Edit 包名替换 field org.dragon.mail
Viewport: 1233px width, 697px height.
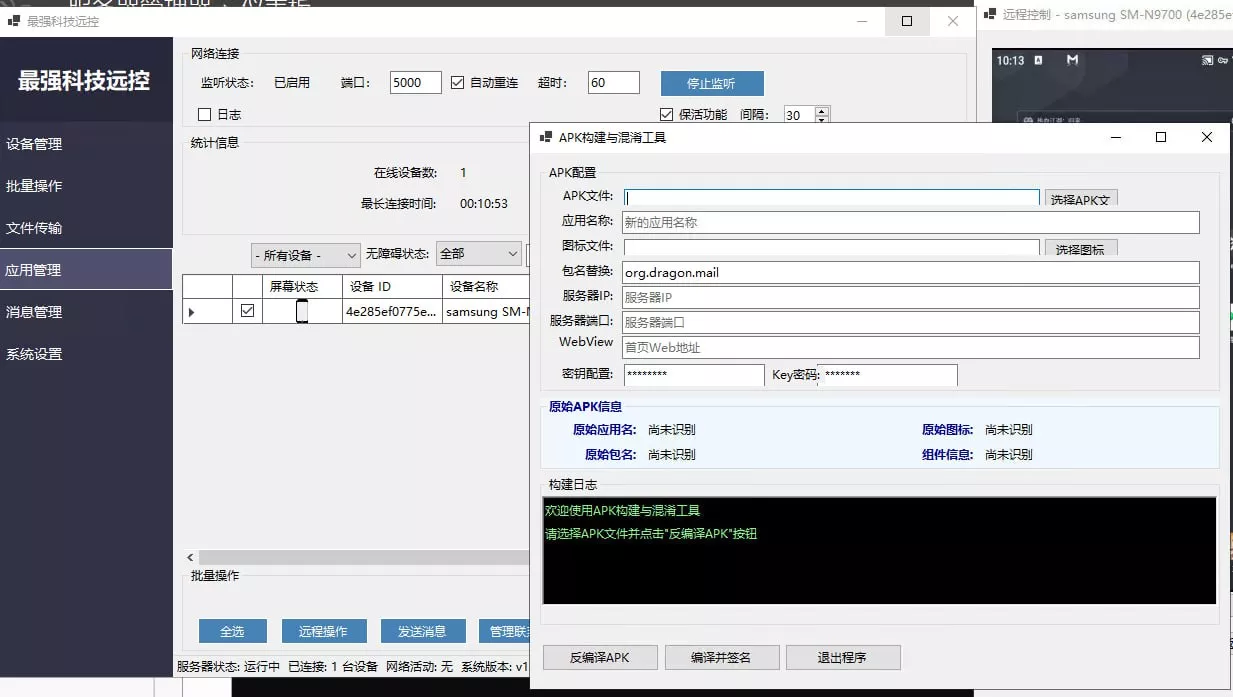[x=911, y=272]
